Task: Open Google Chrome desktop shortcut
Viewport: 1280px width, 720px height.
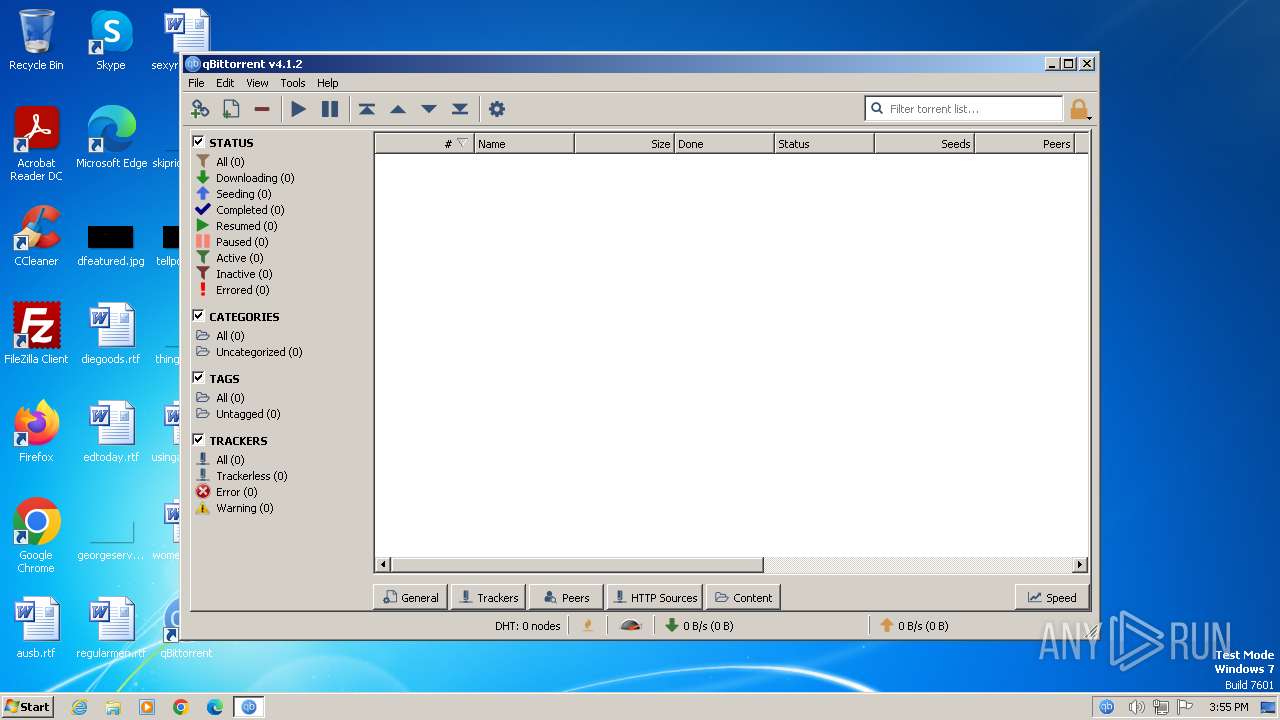Action: click(36, 536)
